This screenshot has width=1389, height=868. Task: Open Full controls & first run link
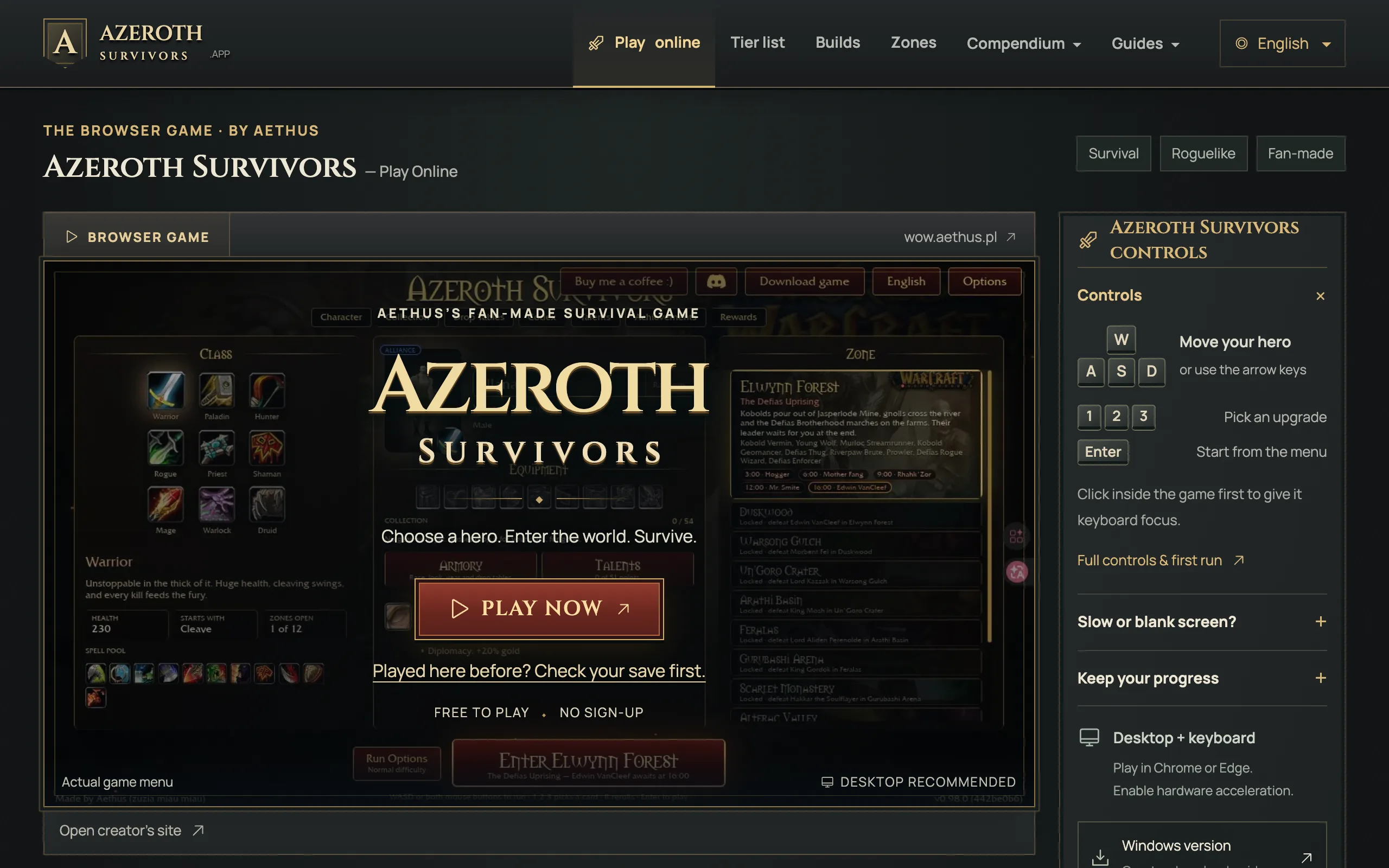point(1160,560)
